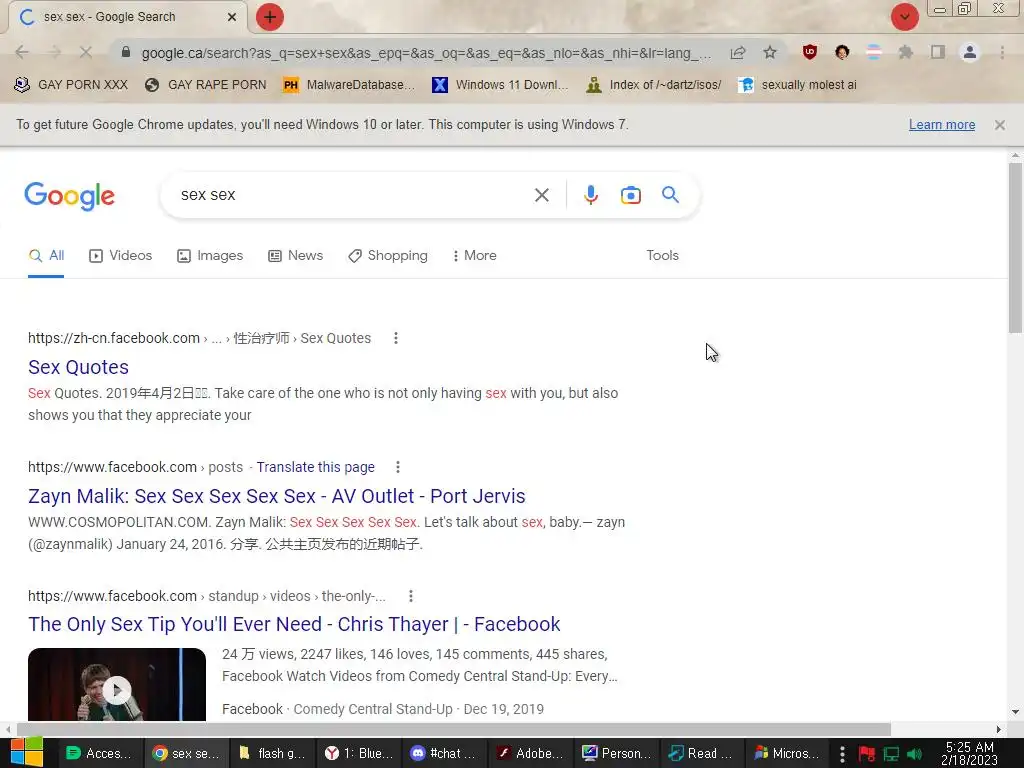This screenshot has height=768, width=1024.
Task: Open the Index of /~dartz/isos/ bookmark
Action: [654, 85]
